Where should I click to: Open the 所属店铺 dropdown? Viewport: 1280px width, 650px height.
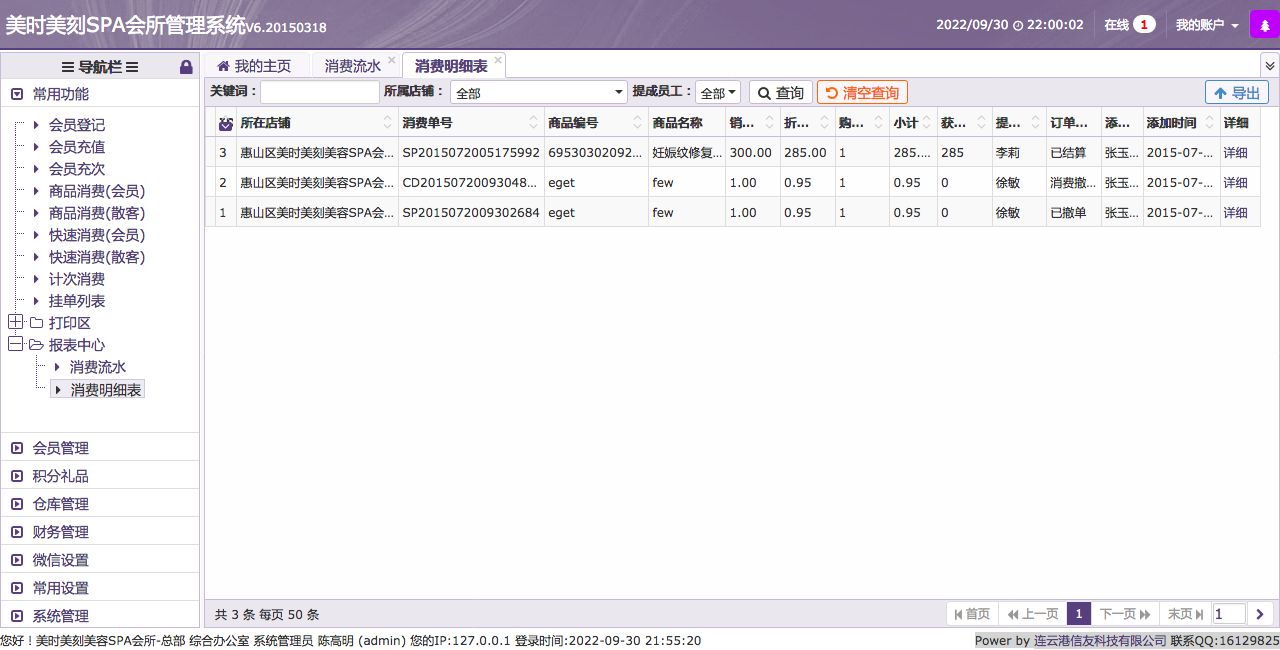pos(538,93)
